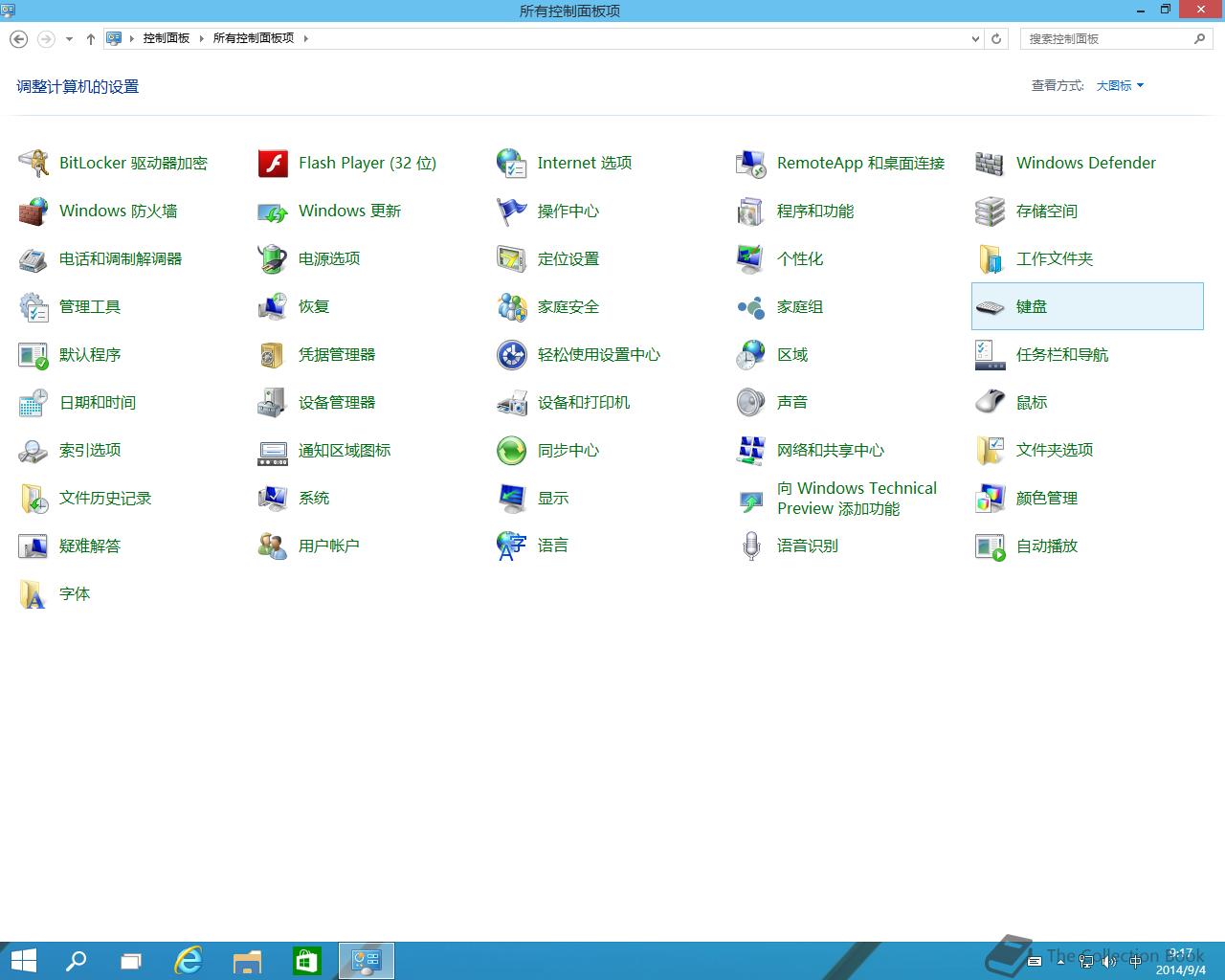Open the Windows Start button
This screenshot has height=980, width=1225.
click(x=23, y=961)
